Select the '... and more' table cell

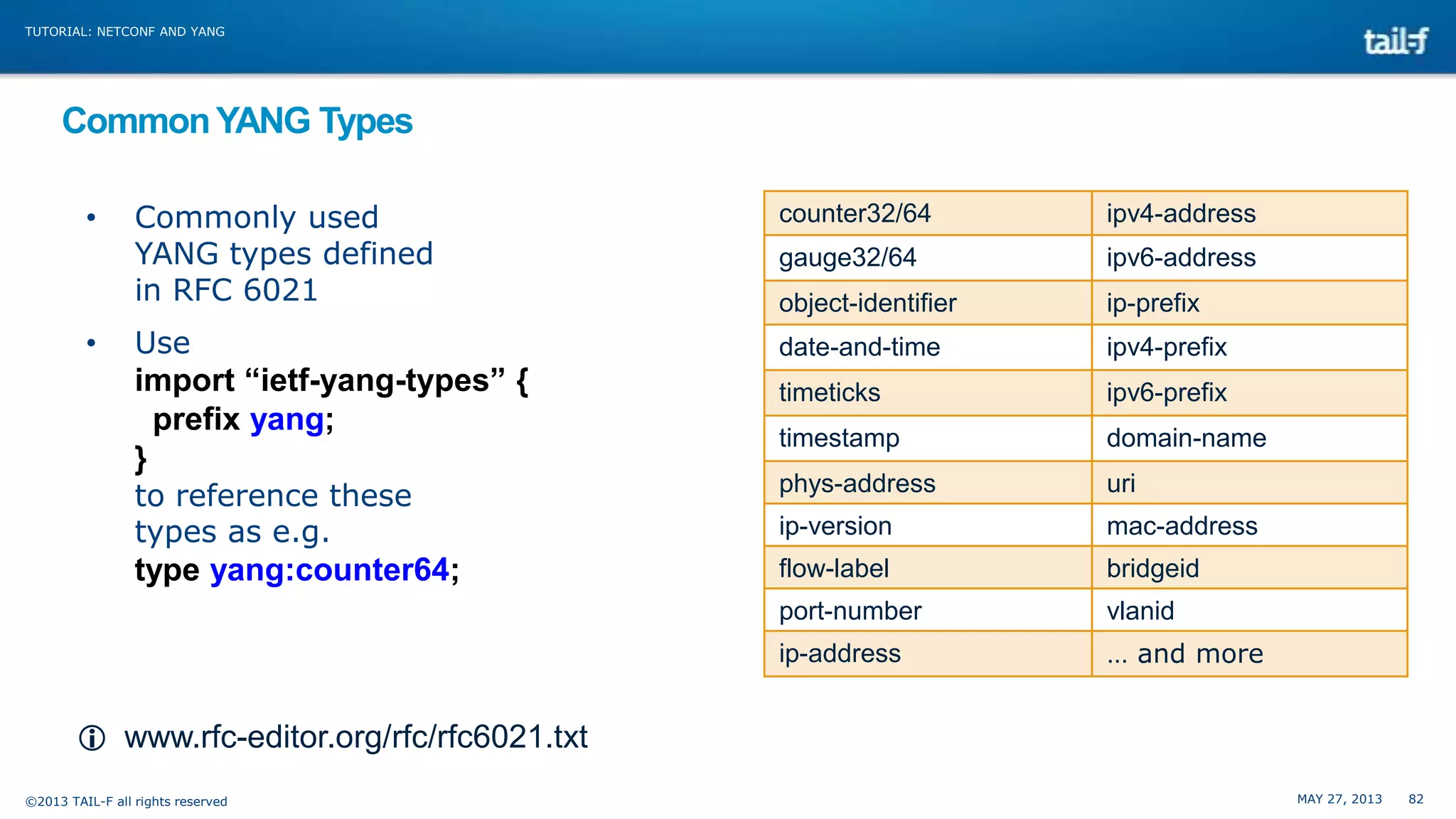click(1250, 653)
